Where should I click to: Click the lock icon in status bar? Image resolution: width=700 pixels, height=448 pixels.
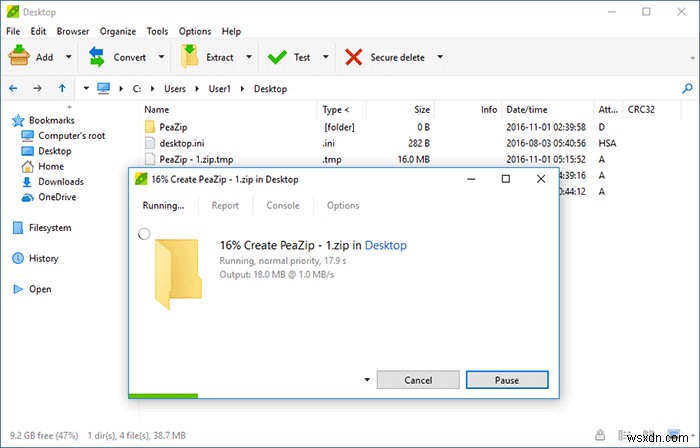tap(600, 435)
